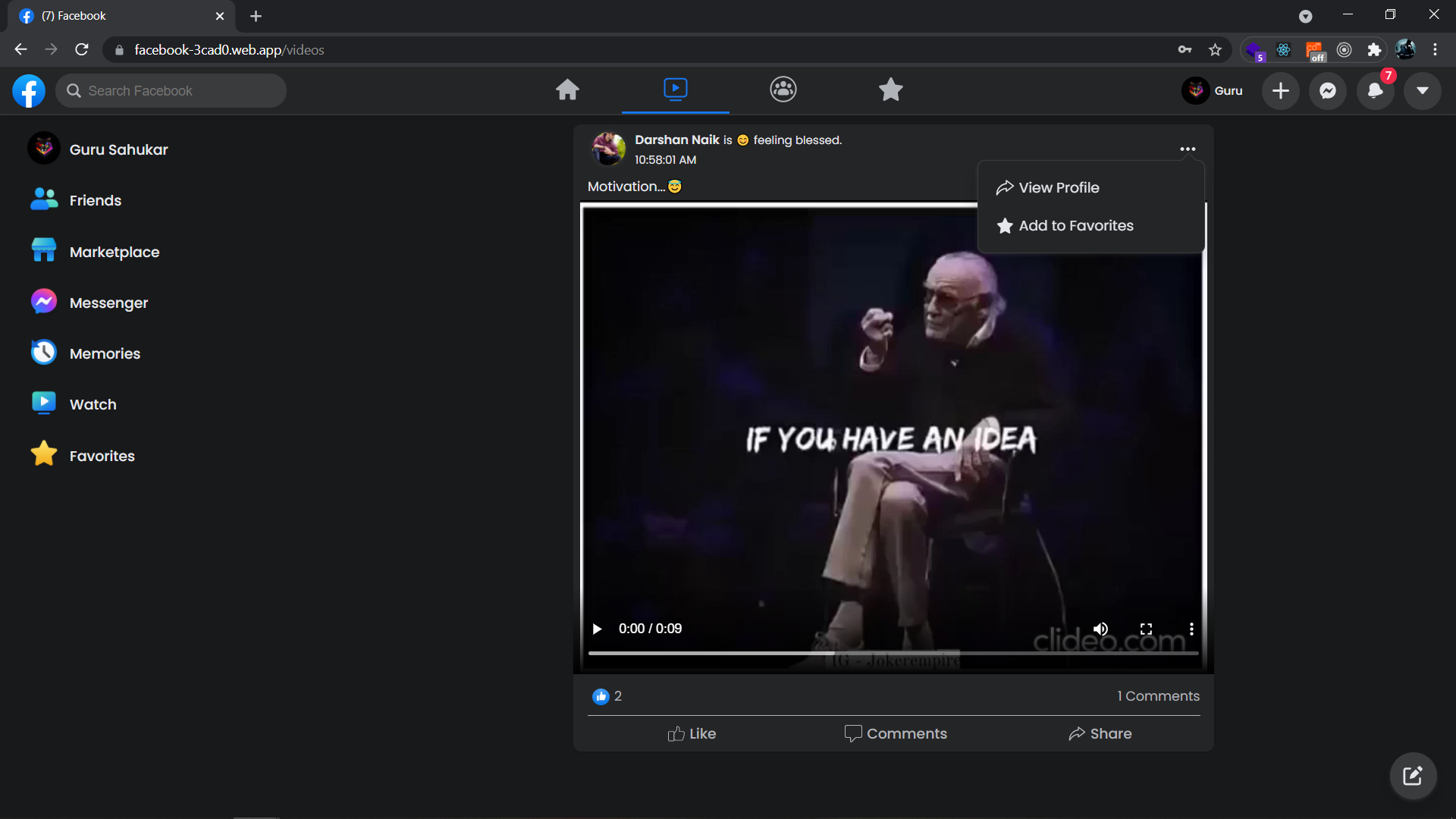Open Marketplace in the sidebar

click(x=95, y=252)
